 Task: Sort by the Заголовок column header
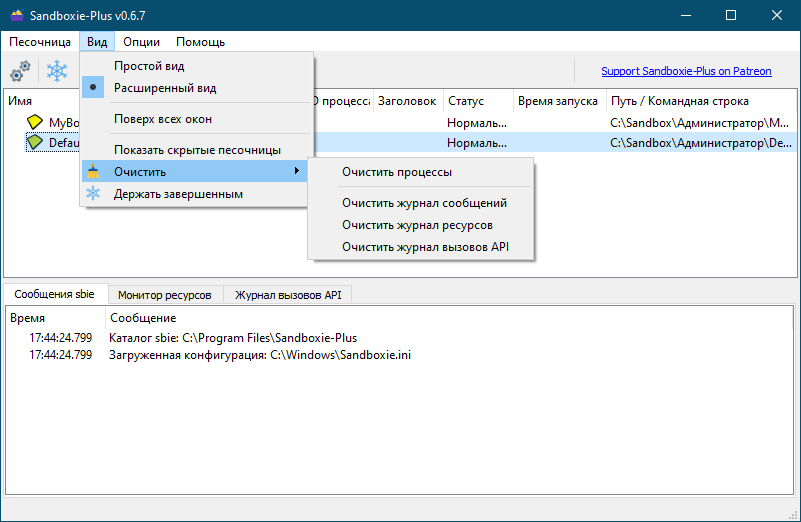point(407,101)
